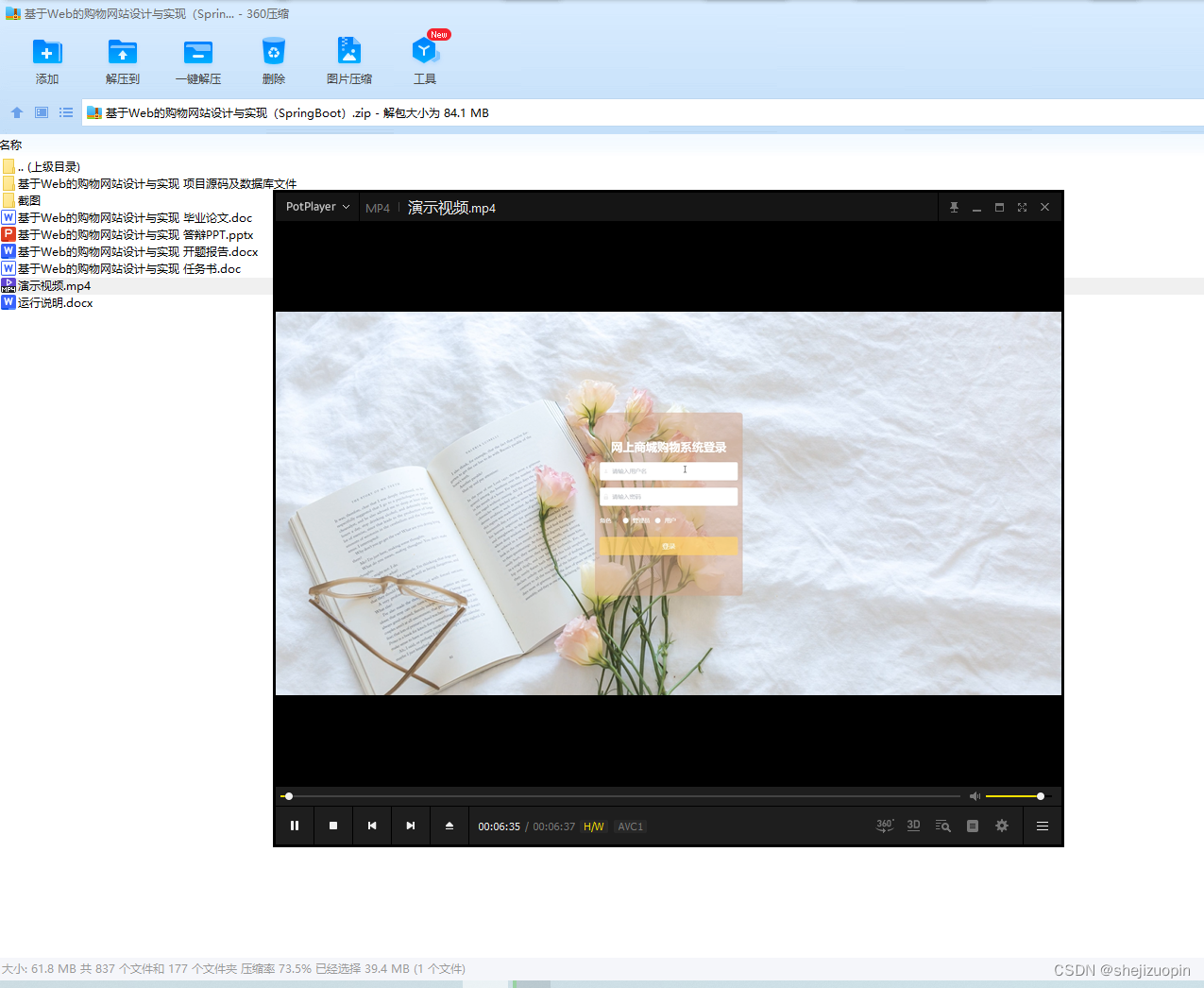1204x988 pixels.
Task: Mute the PotPlayer volume speaker
Action: point(975,796)
